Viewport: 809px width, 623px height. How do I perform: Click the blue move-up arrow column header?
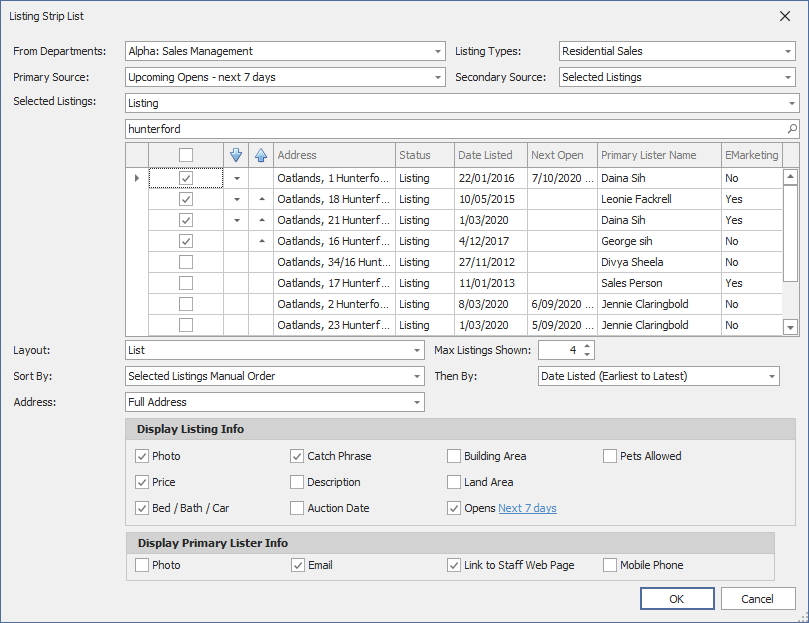tap(261, 155)
